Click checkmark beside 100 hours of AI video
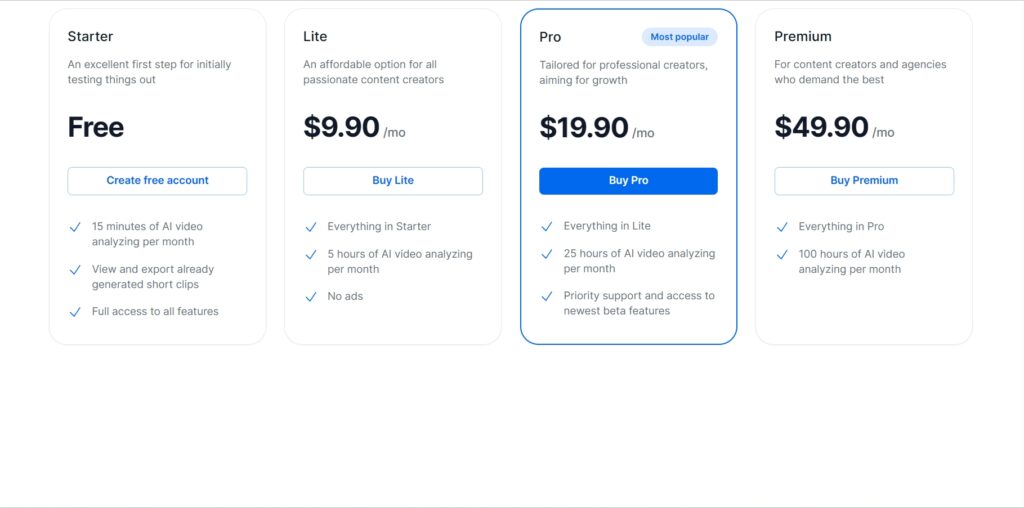Viewport: 1024px width, 508px height. (x=782, y=255)
